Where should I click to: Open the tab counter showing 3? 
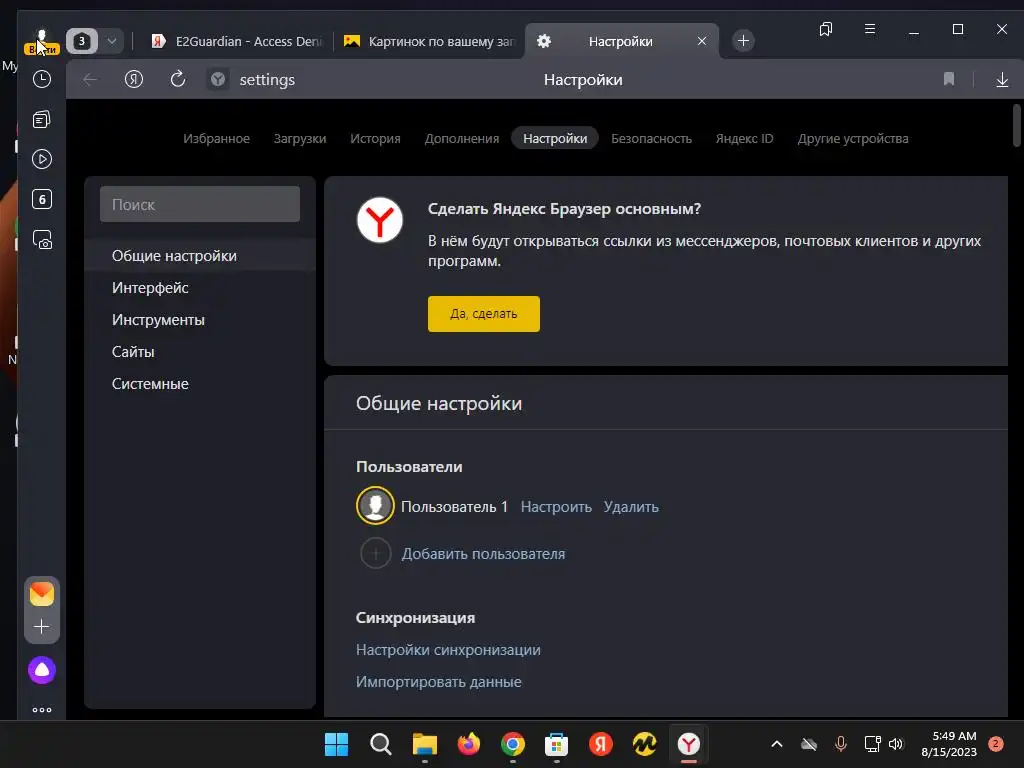pyautogui.click(x=82, y=41)
